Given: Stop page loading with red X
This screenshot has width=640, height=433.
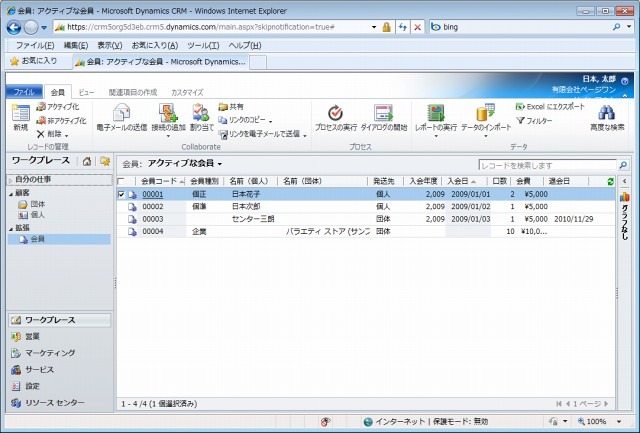Looking at the screenshot, I should tap(418, 27).
